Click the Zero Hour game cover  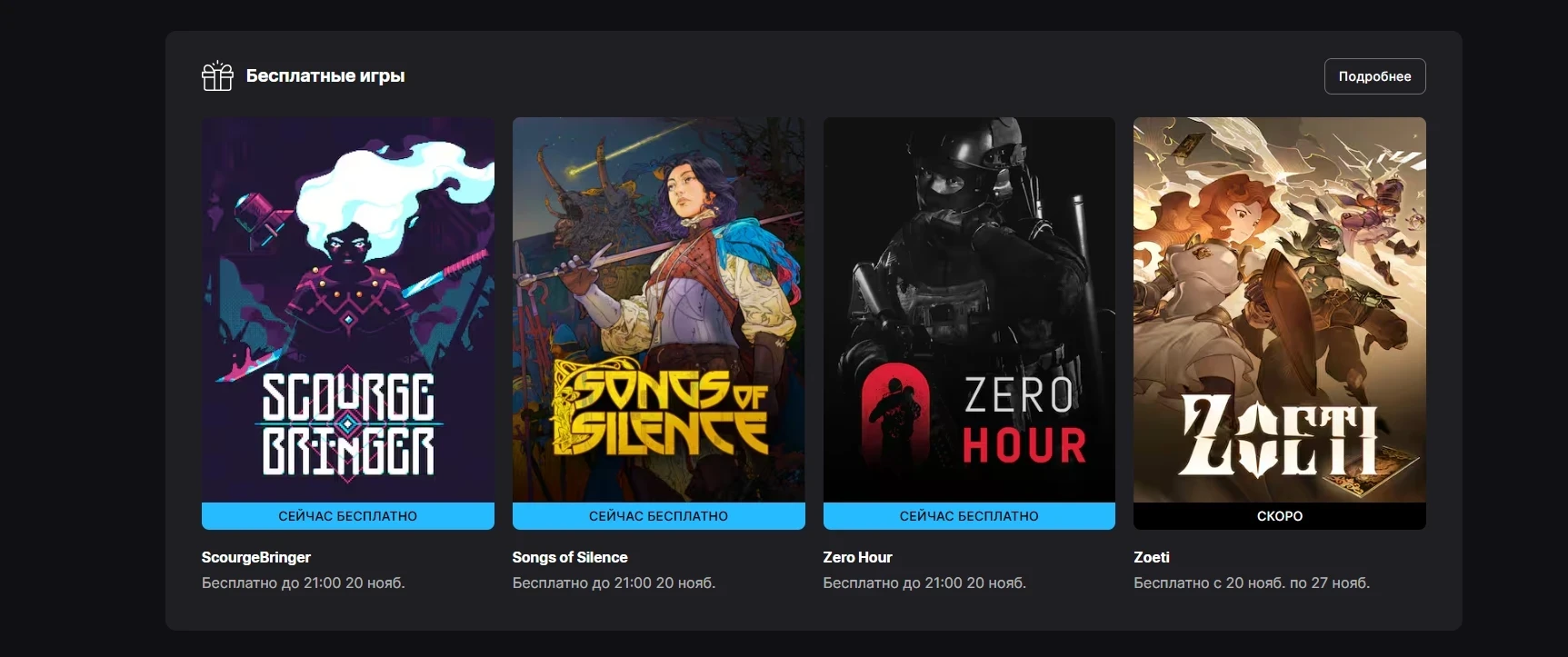click(x=969, y=310)
